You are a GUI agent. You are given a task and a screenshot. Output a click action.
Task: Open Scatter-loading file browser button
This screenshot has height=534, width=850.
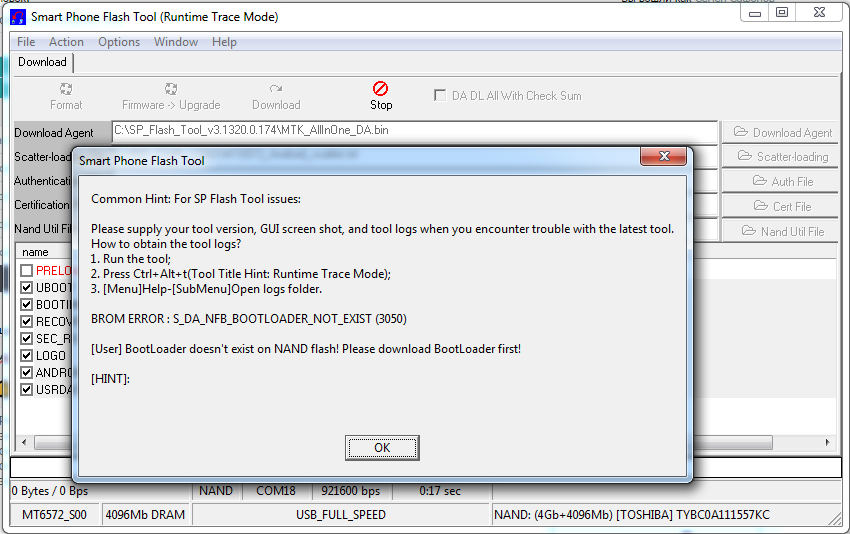pos(780,157)
